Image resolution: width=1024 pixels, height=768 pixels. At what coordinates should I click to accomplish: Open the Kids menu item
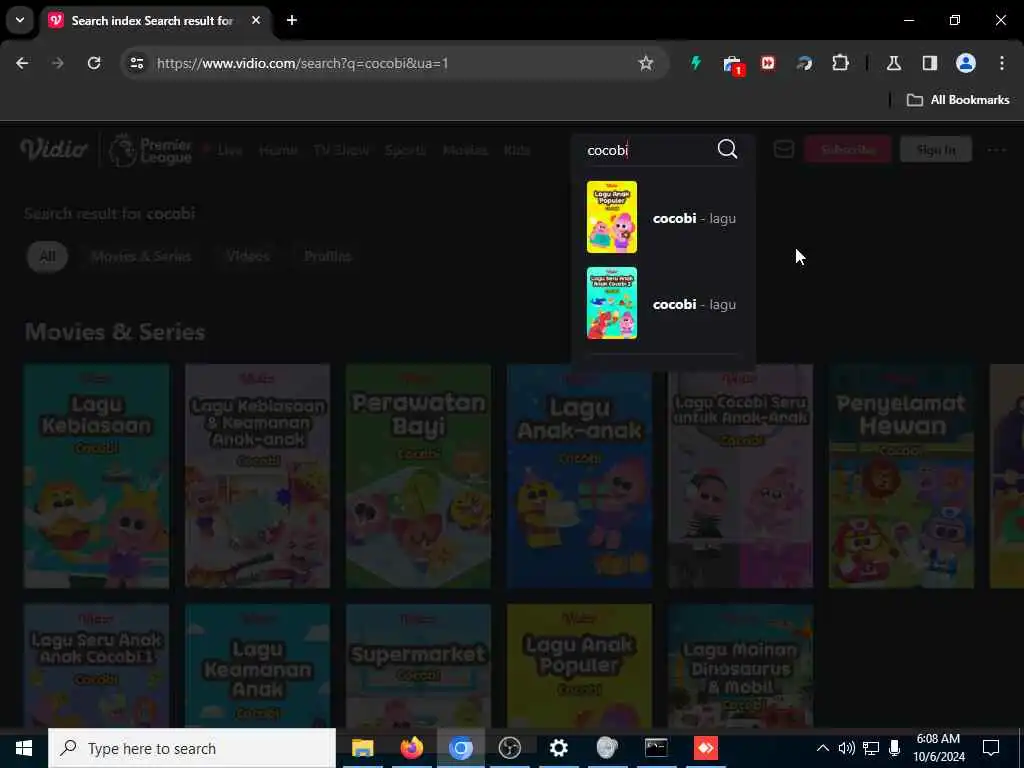tap(517, 150)
